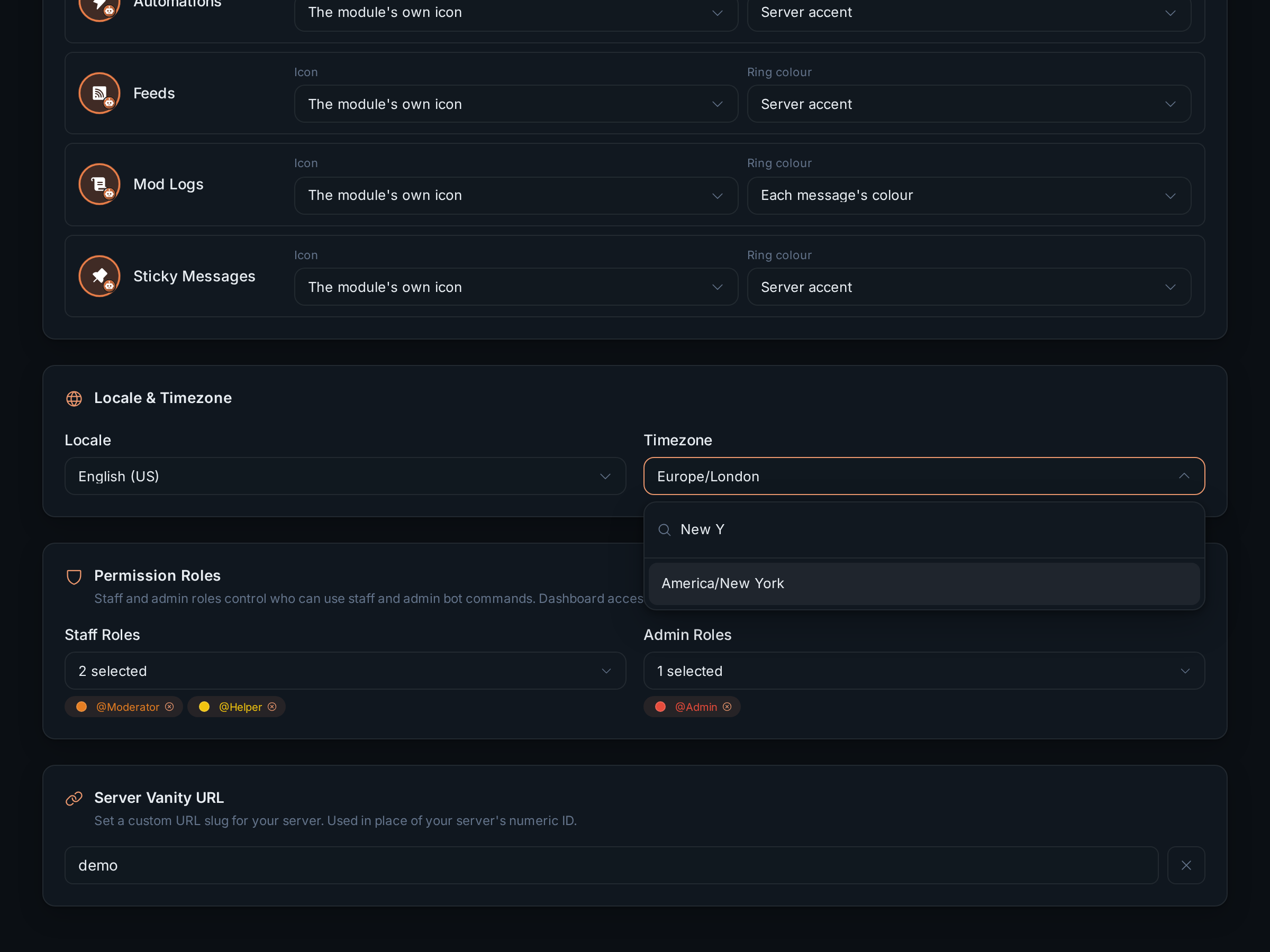The width and height of the screenshot is (1270, 952).
Task: Expand the Admin Roles 1 selected dropdown
Action: (924, 671)
